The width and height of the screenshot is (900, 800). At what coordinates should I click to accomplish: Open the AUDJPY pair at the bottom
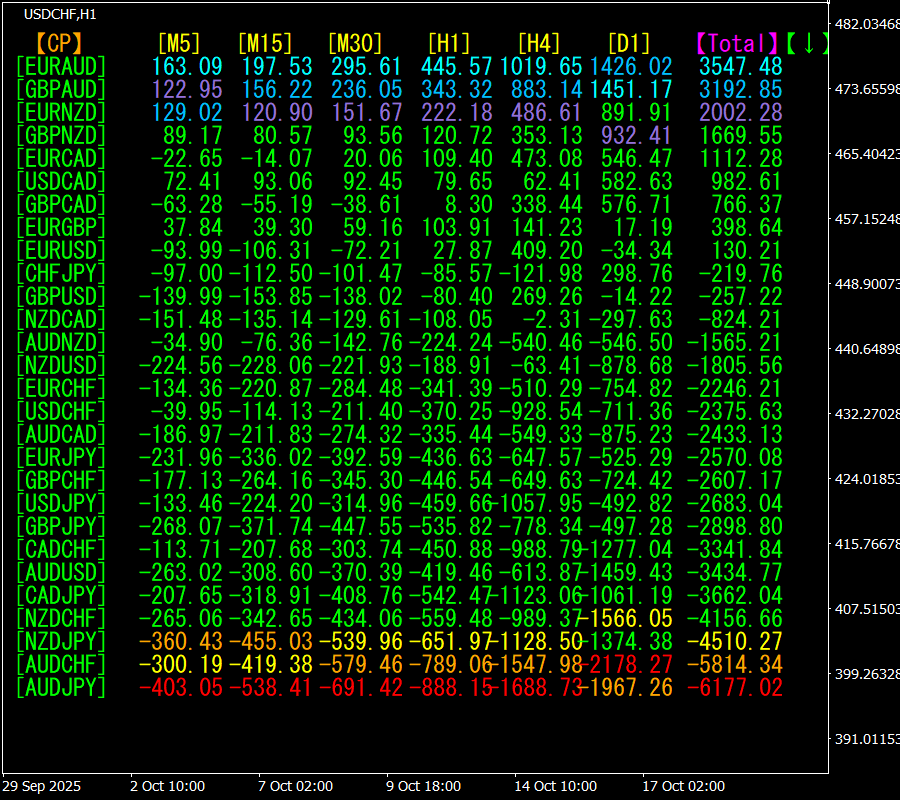point(61,687)
